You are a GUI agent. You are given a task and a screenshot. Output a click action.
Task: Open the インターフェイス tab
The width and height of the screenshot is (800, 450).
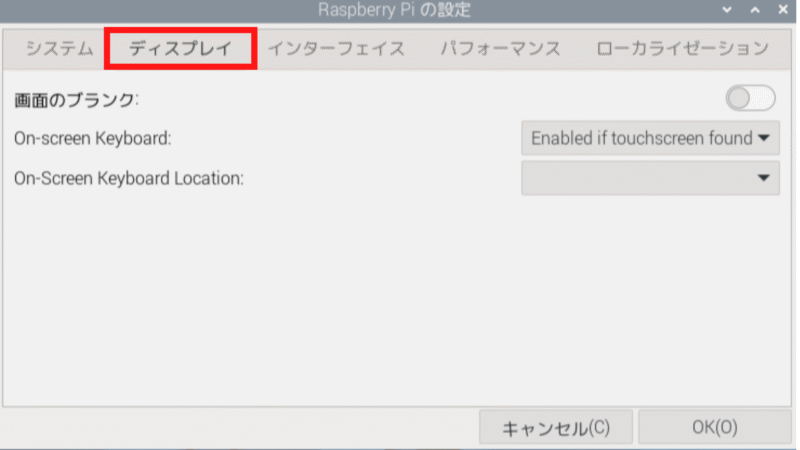(x=337, y=49)
